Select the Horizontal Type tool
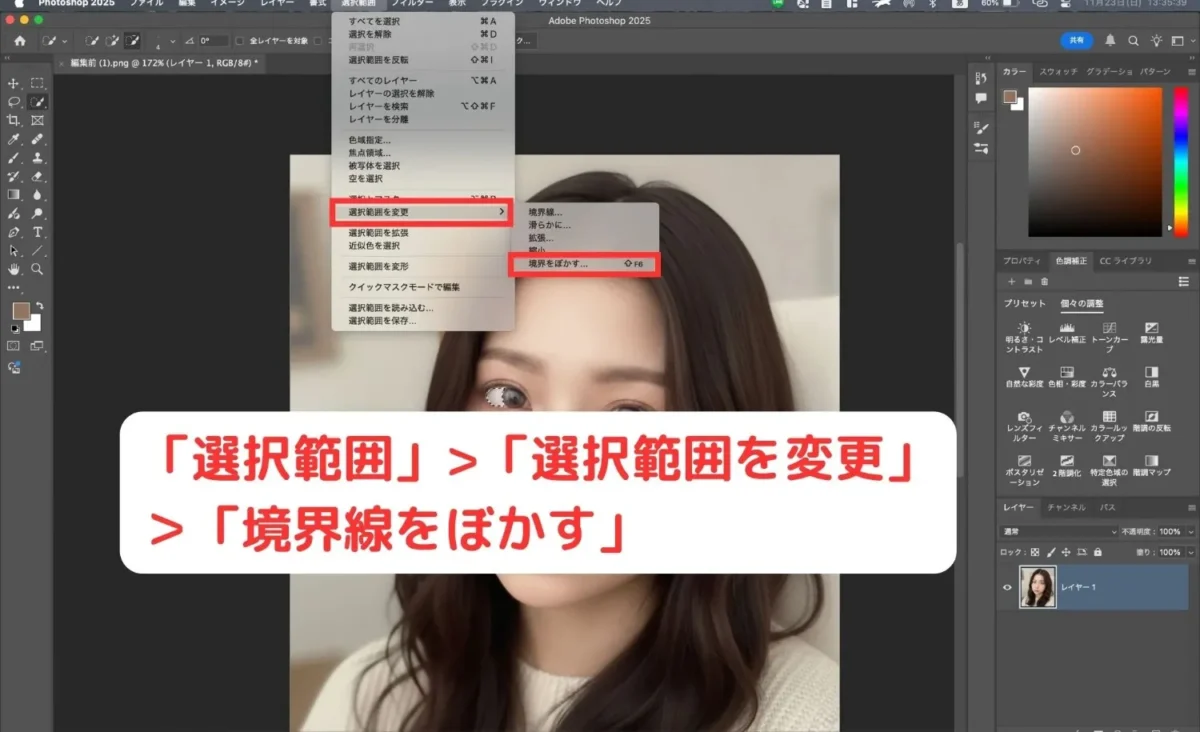 pyautogui.click(x=37, y=232)
